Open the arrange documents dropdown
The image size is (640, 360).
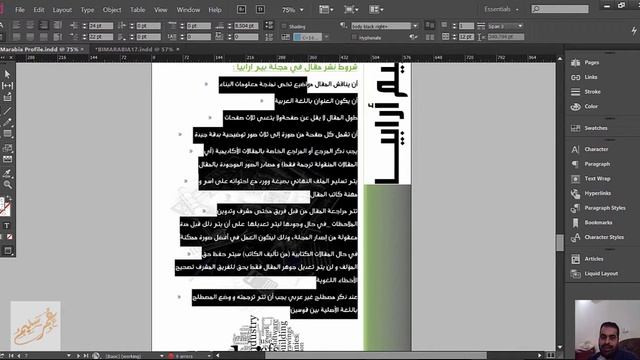[x=376, y=9]
